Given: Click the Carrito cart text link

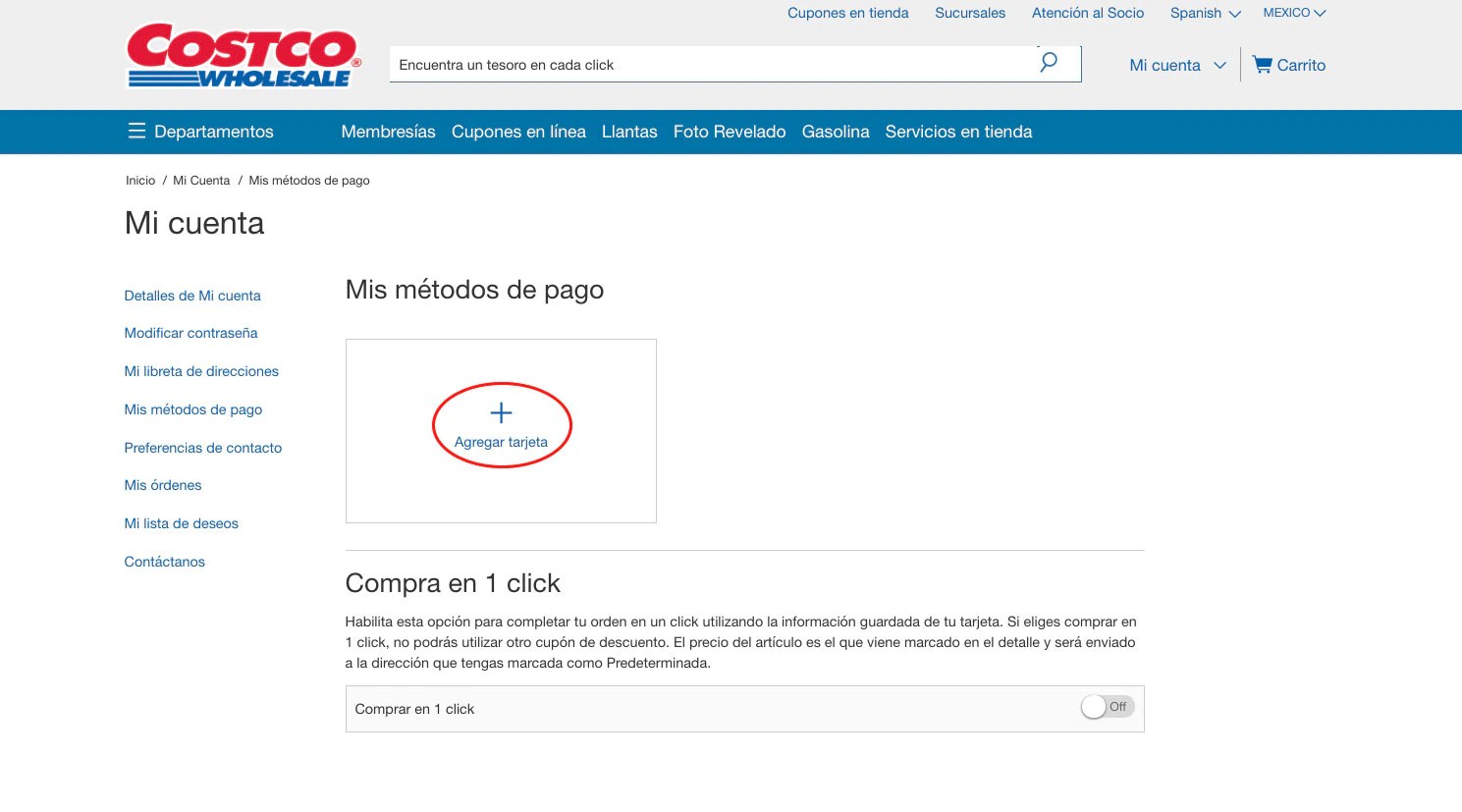Looking at the screenshot, I should click(x=1301, y=65).
